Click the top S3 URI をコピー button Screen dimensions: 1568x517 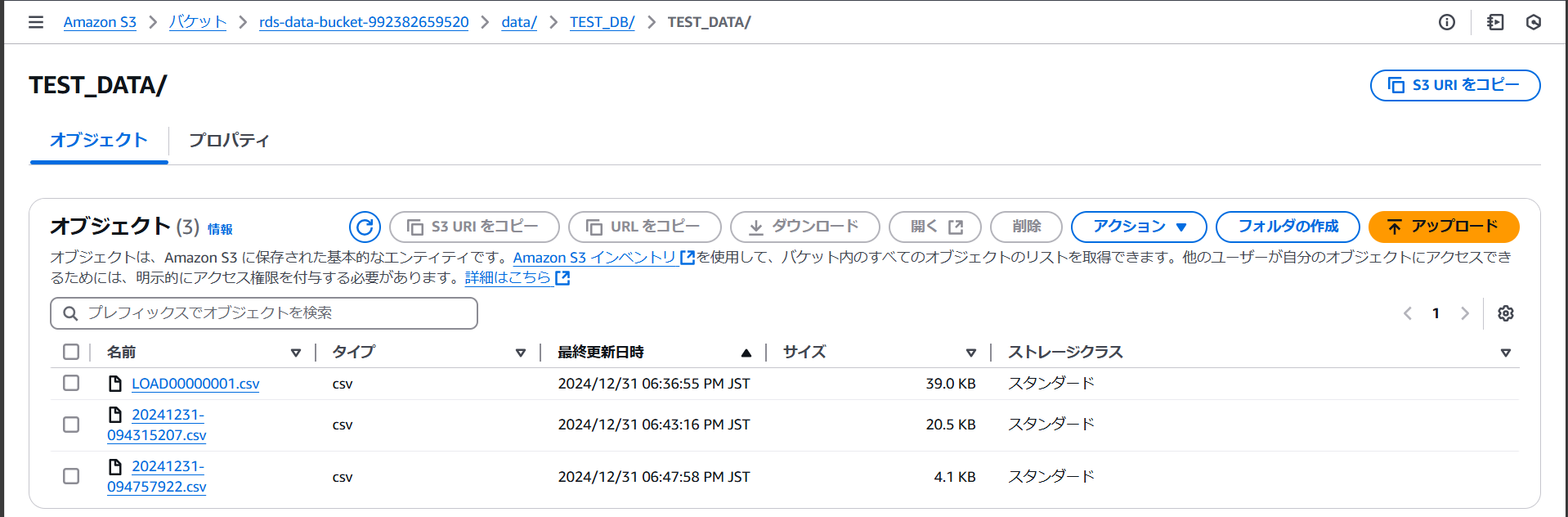pos(1455,85)
